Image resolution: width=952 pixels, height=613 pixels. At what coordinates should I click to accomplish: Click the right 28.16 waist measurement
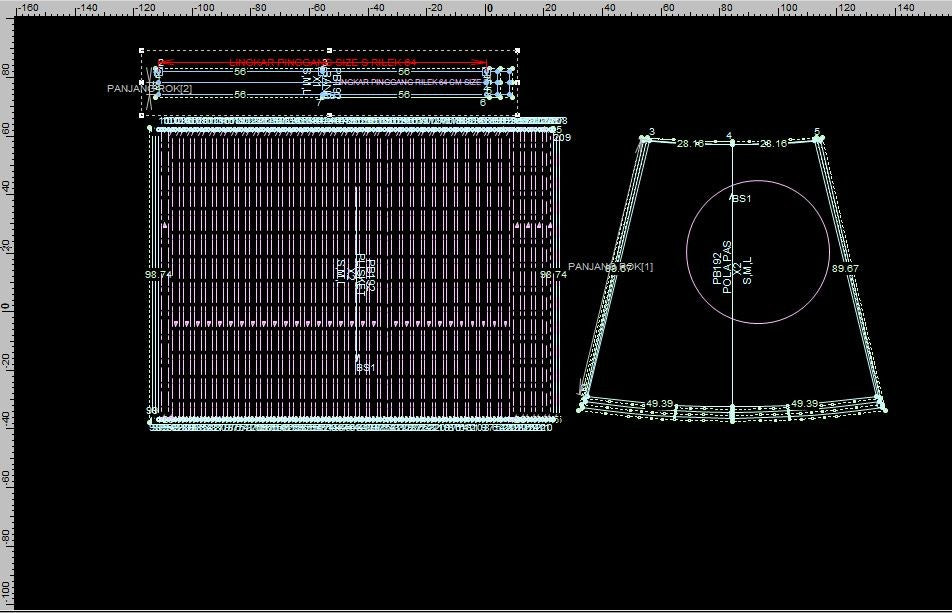[773, 144]
